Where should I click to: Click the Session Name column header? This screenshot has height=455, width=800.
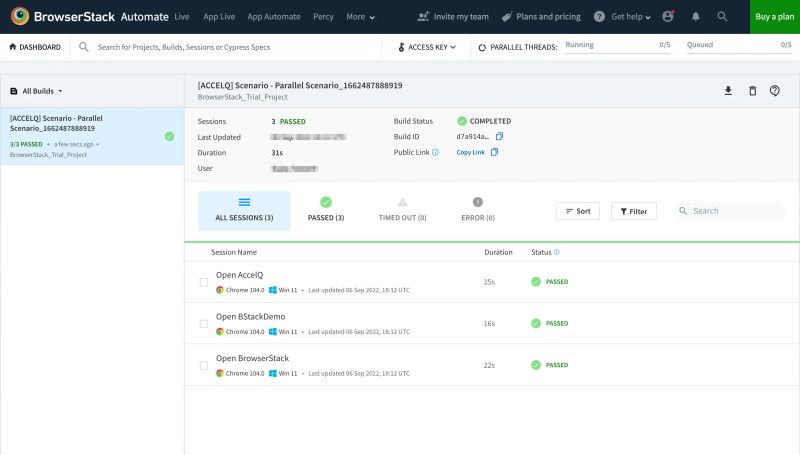(234, 252)
